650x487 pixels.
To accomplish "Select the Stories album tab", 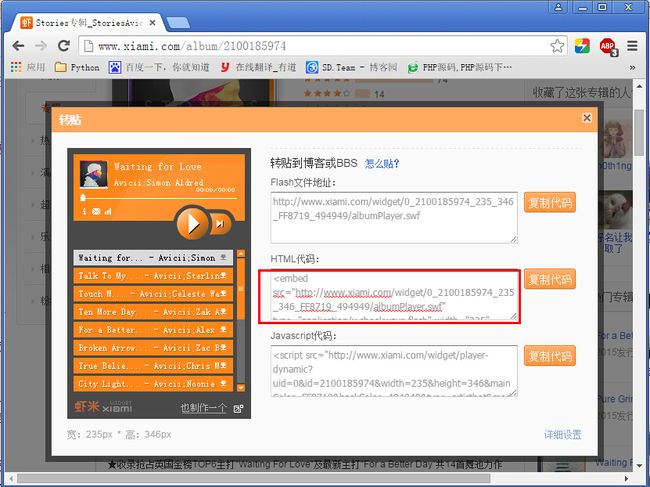I will (87, 23).
